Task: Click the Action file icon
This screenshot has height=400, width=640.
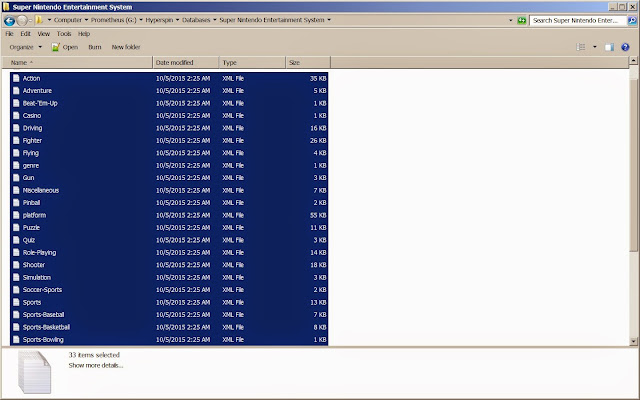Action: (16, 78)
